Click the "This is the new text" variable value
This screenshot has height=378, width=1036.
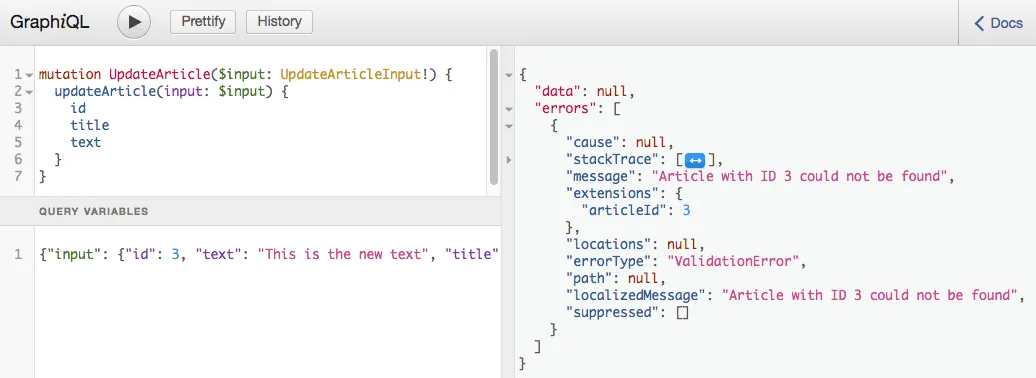343,254
